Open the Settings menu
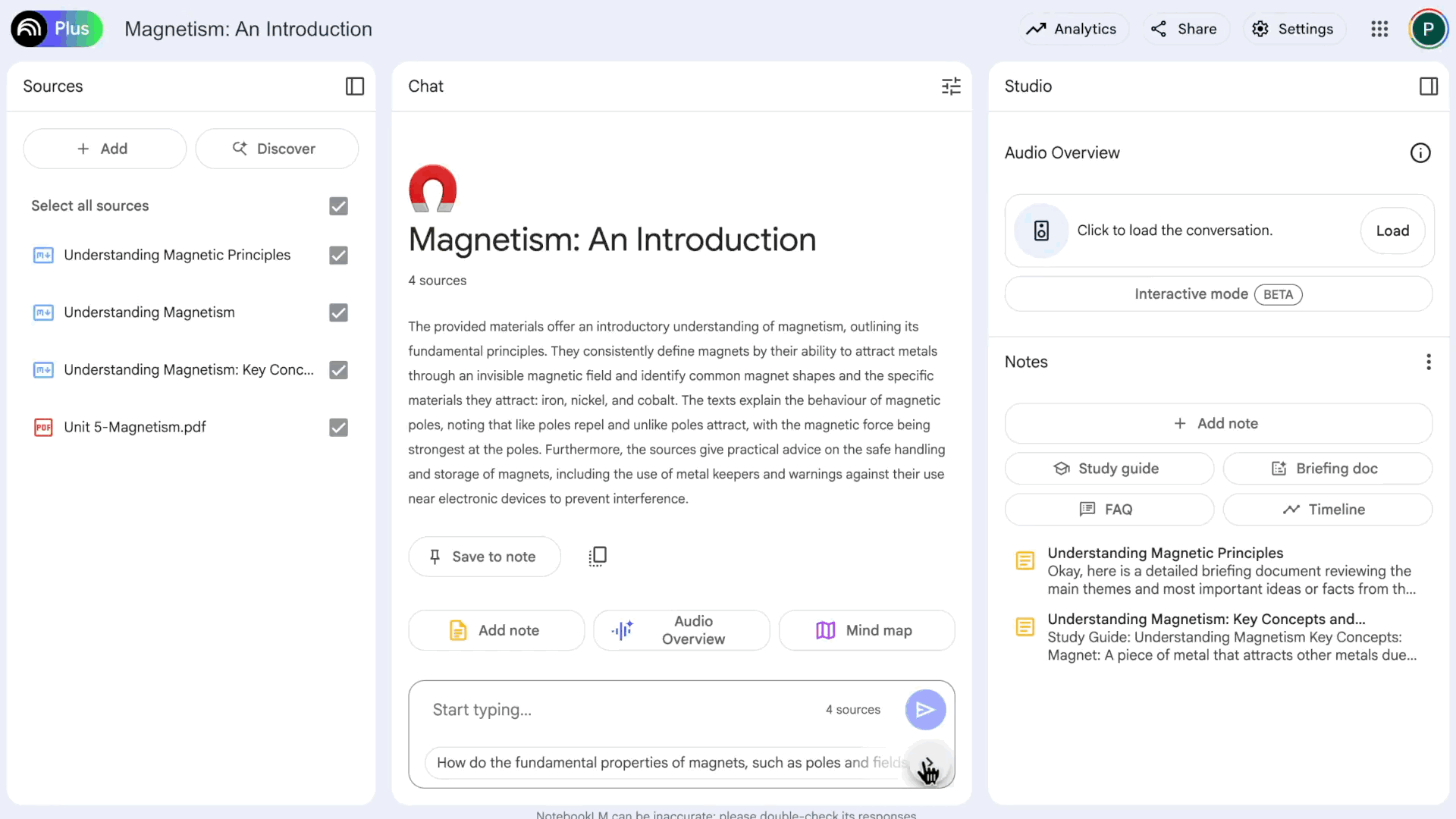1456x819 pixels. (1293, 29)
